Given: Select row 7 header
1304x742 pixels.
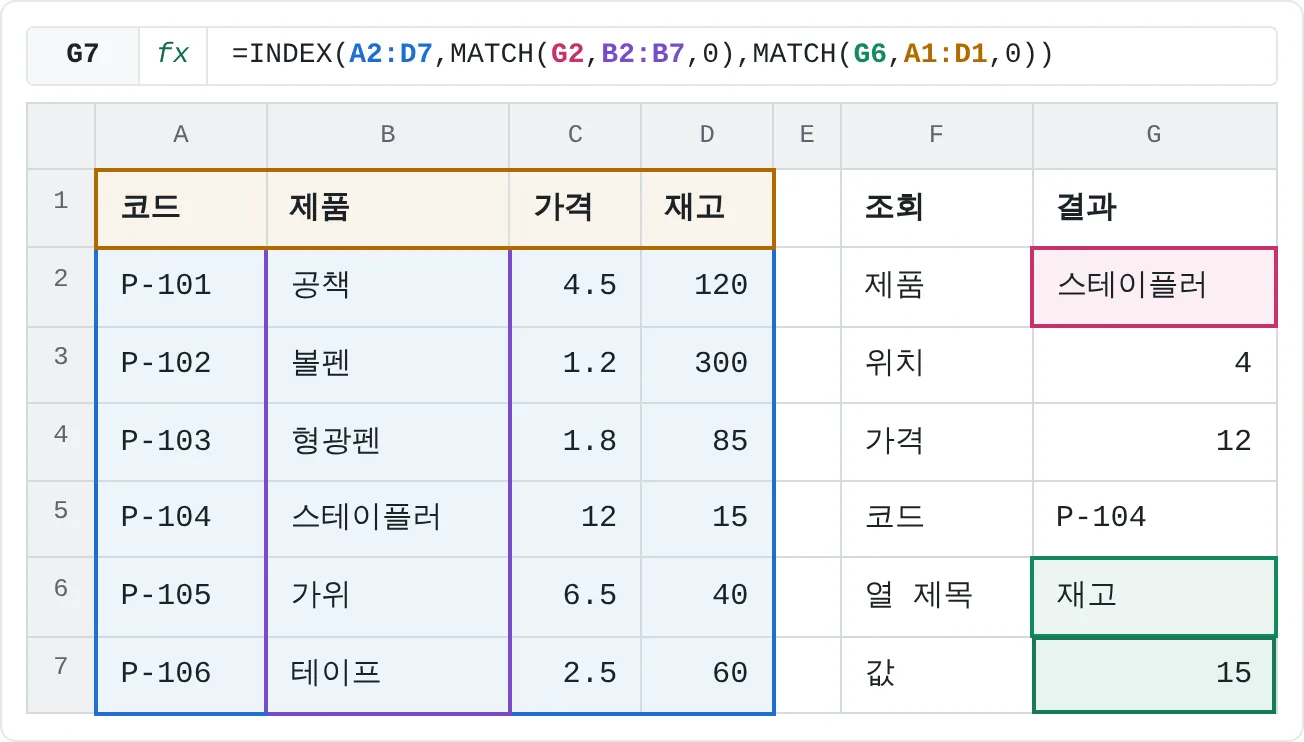Looking at the screenshot, I should 61,674.
